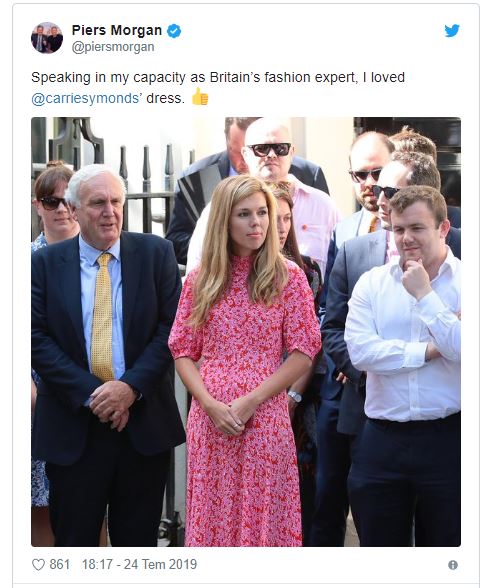Follow the @carriesymonds mention link
This screenshot has width=493, height=588.
[x=87, y=98]
